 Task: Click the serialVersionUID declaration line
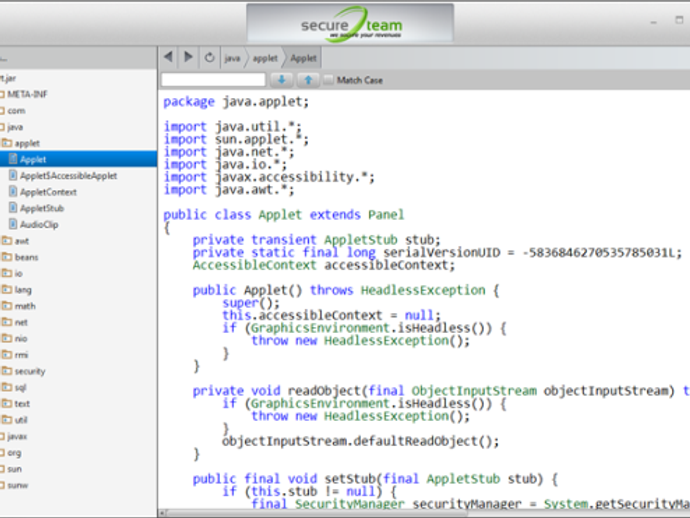pyautogui.click(x=437, y=253)
